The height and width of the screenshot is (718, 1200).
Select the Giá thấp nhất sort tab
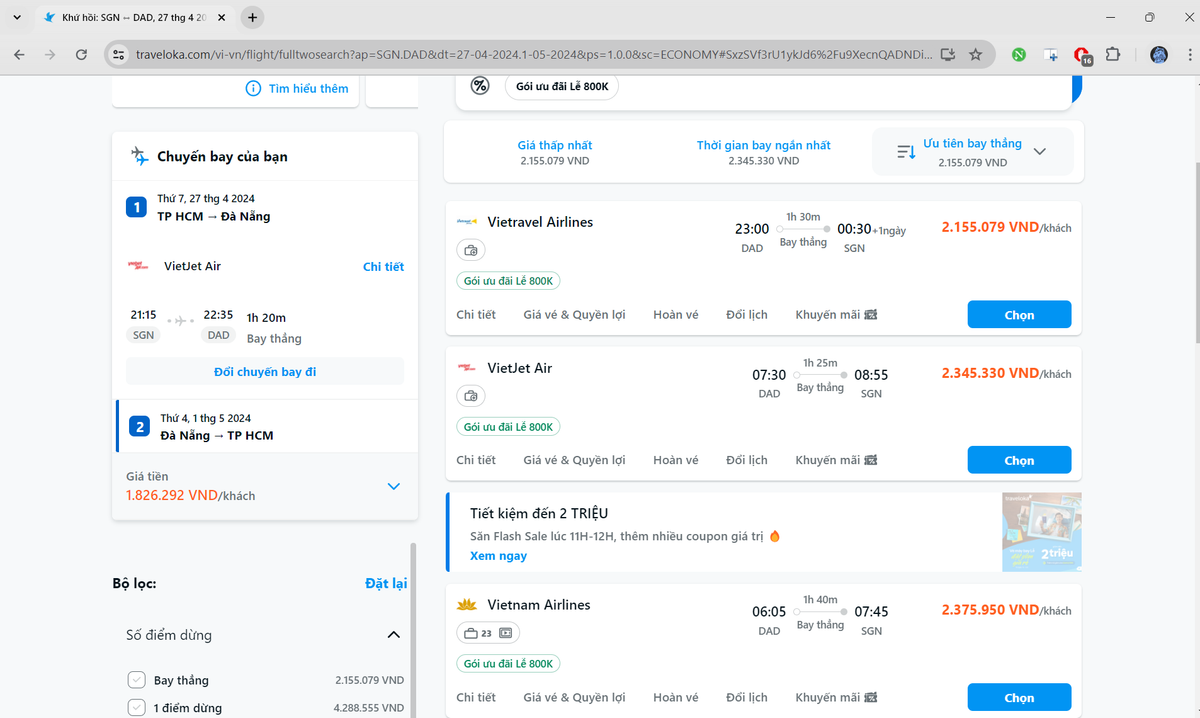[x=554, y=152]
